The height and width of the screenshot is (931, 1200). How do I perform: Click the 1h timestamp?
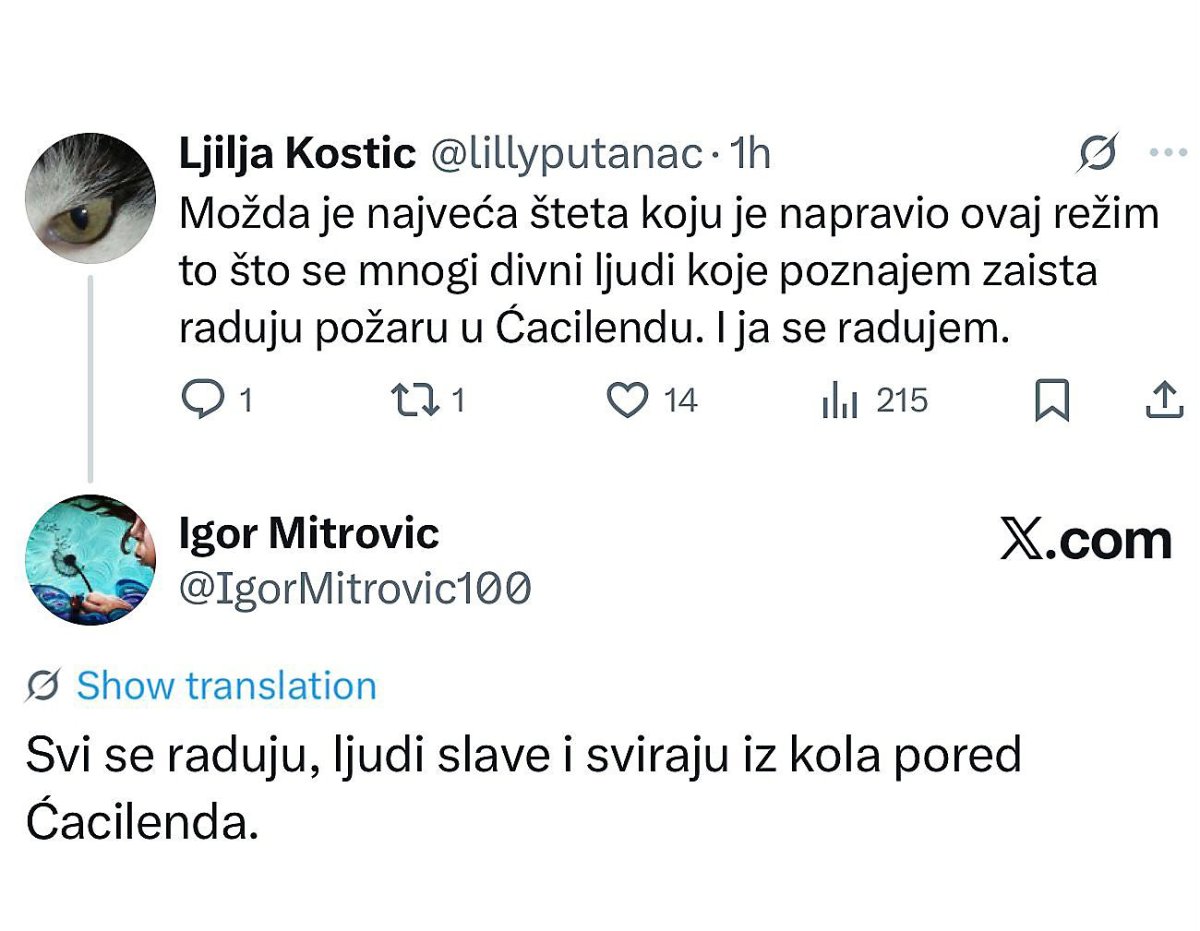click(751, 154)
